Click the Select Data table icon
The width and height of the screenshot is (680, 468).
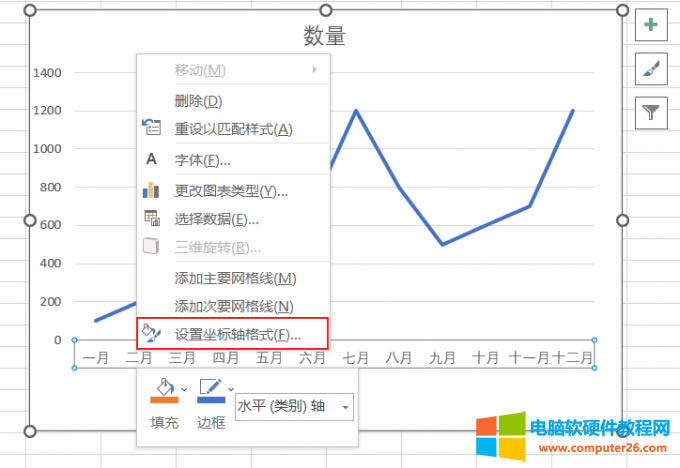(x=152, y=218)
